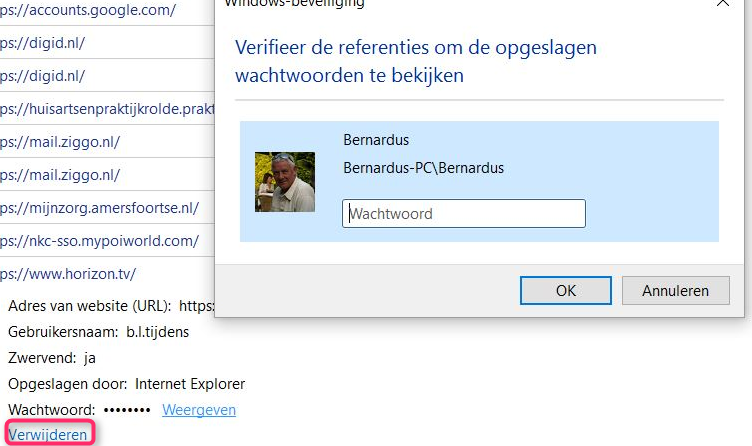Screen dimensions: 752x446
Task: Click the Gebruikersnaam value b.l.tijdens
Action: [x=157, y=331]
